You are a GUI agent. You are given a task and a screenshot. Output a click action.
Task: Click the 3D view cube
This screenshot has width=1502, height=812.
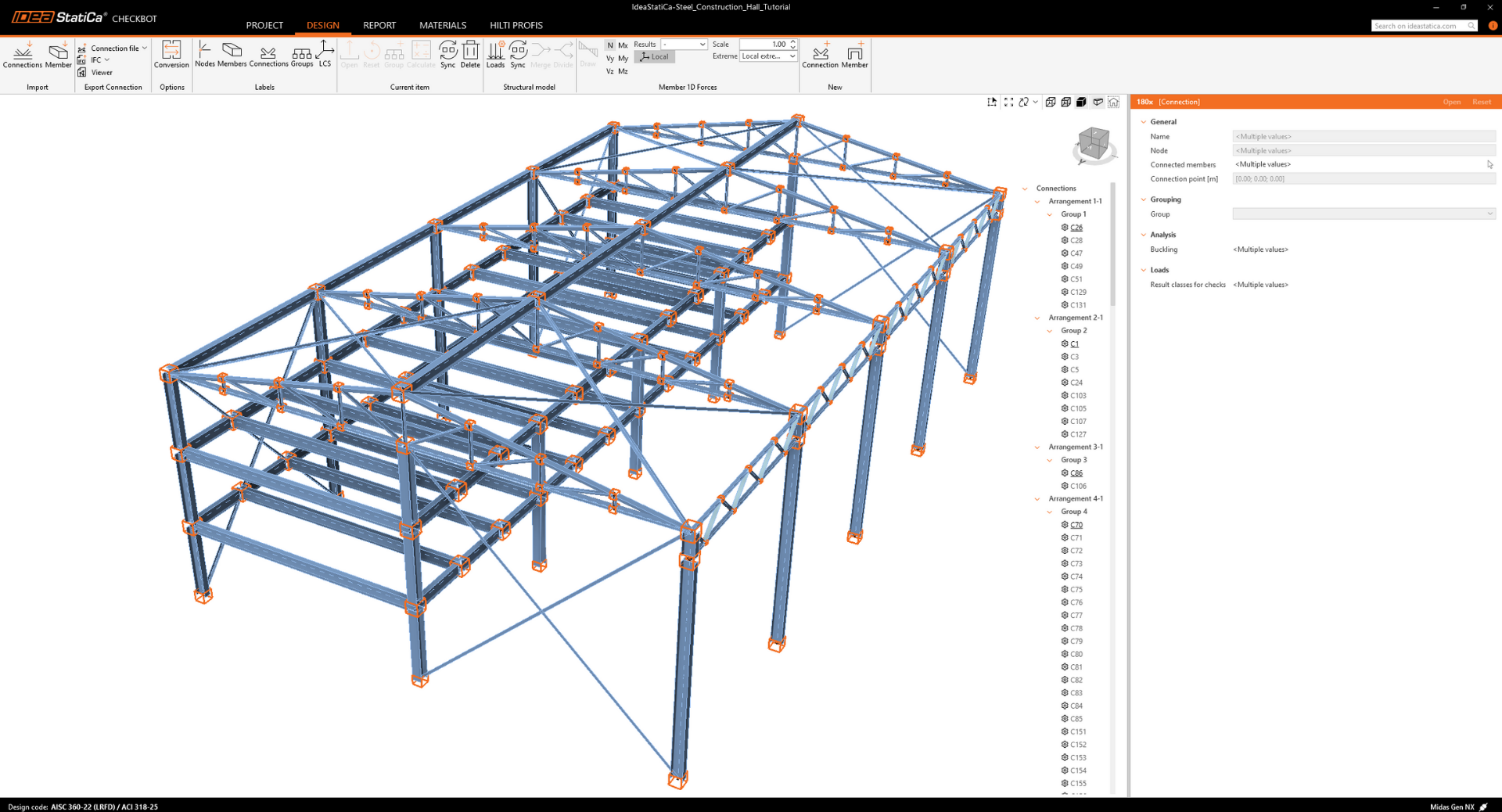(1093, 144)
